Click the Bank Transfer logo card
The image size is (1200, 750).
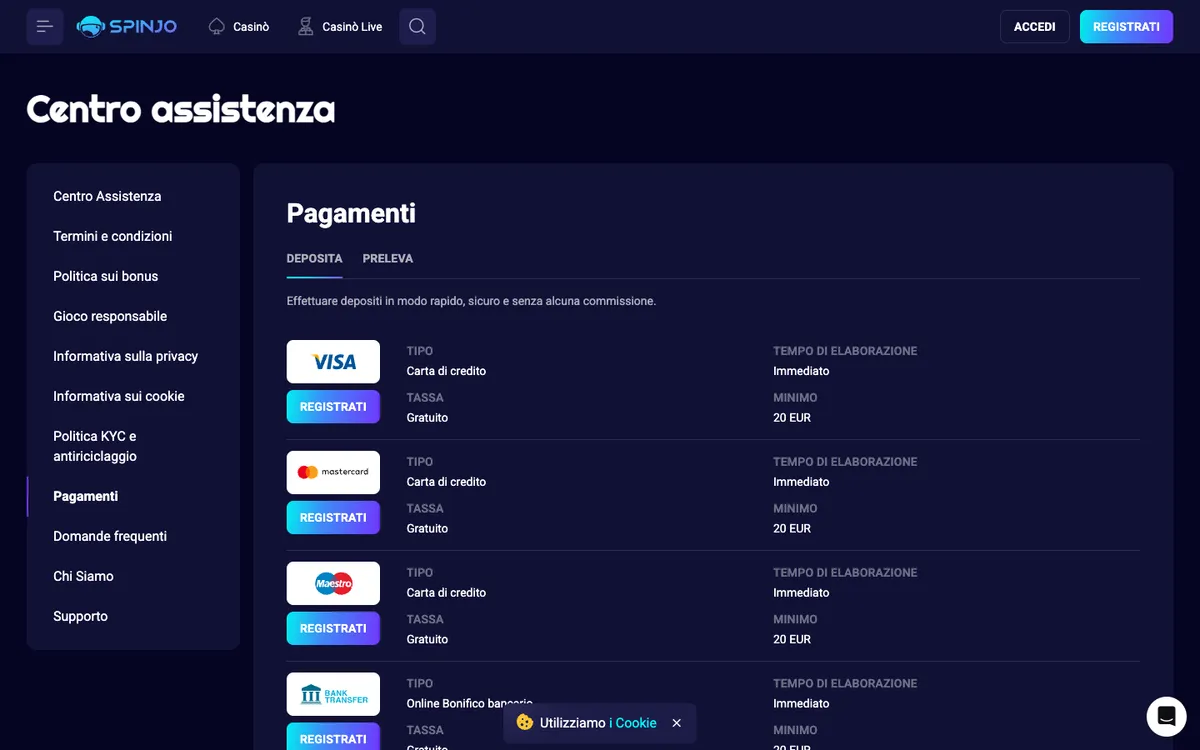click(x=333, y=694)
